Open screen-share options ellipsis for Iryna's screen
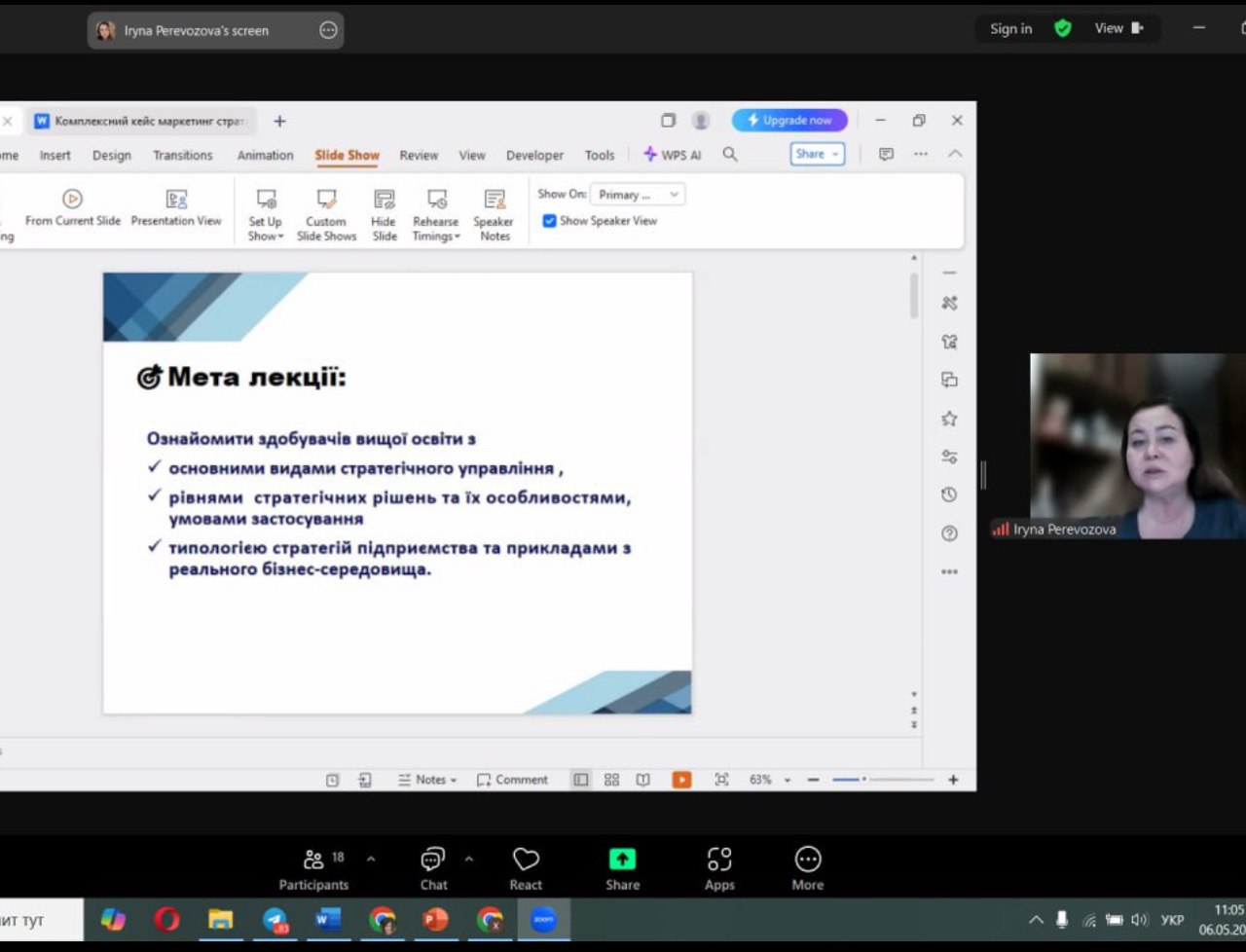Image resolution: width=1246 pixels, height=952 pixels. click(328, 30)
